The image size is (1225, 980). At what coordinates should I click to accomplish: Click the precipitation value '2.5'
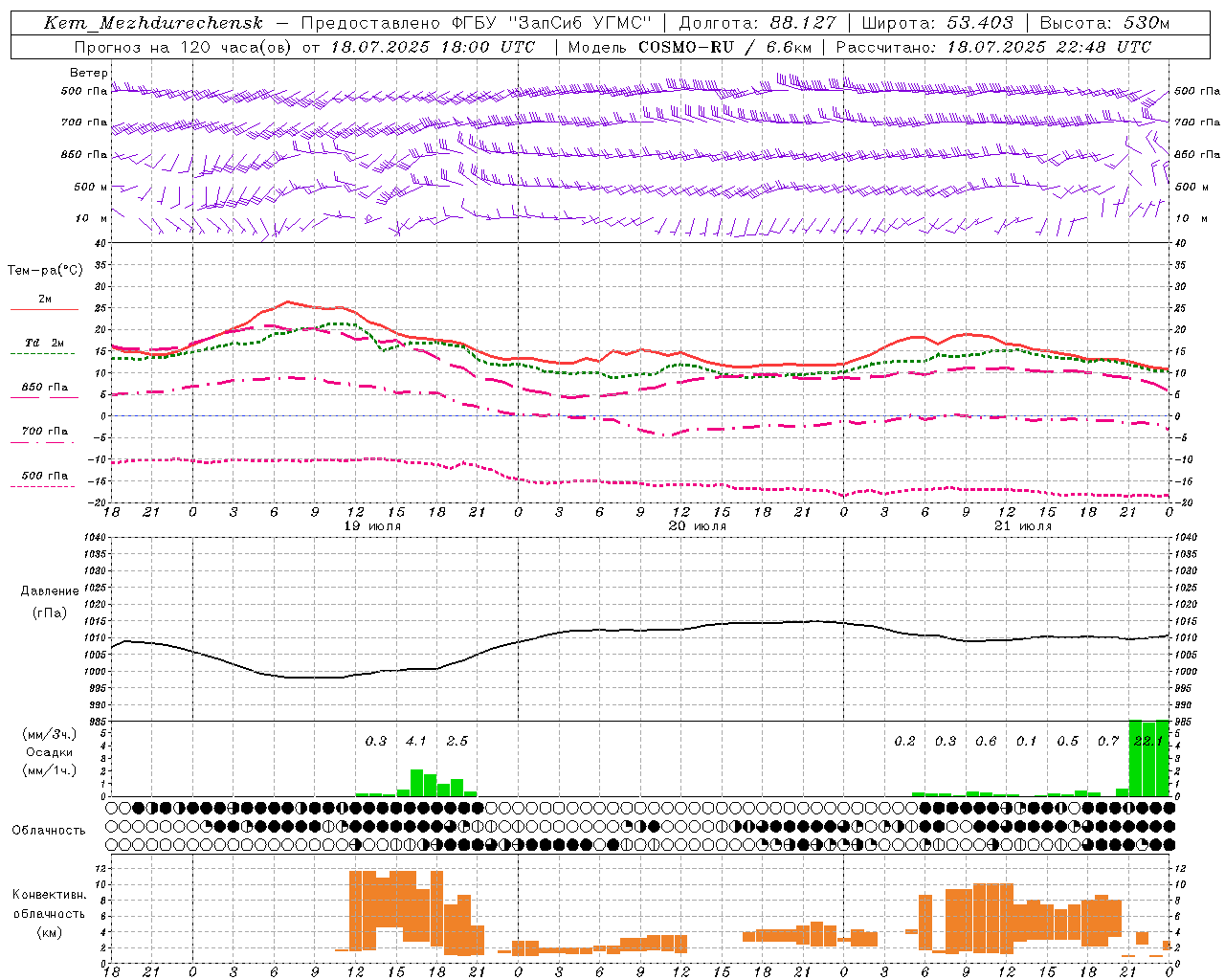tap(457, 741)
